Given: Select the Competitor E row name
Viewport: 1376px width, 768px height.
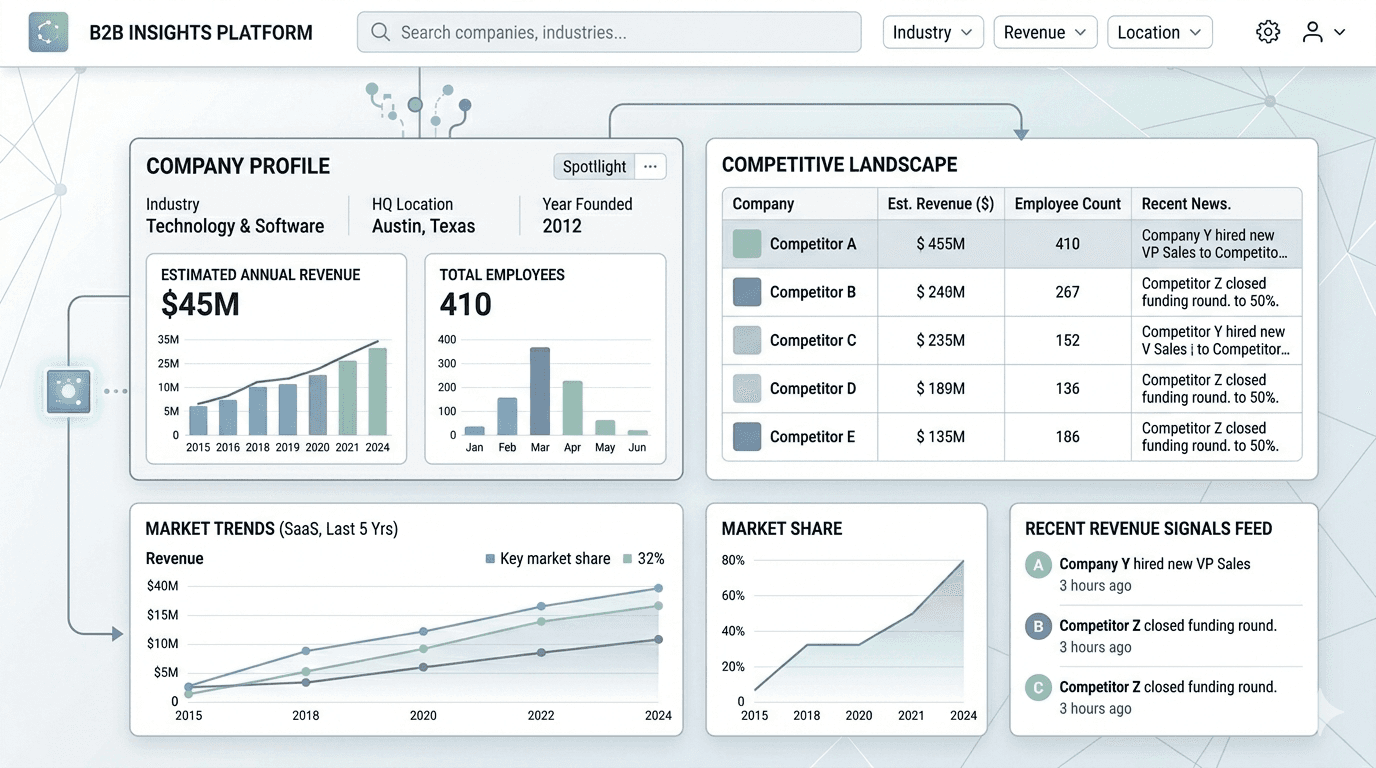Looking at the screenshot, I should (813, 437).
